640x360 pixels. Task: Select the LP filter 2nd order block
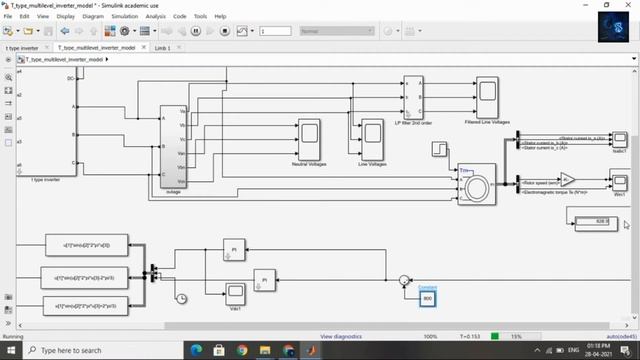tap(413, 97)
